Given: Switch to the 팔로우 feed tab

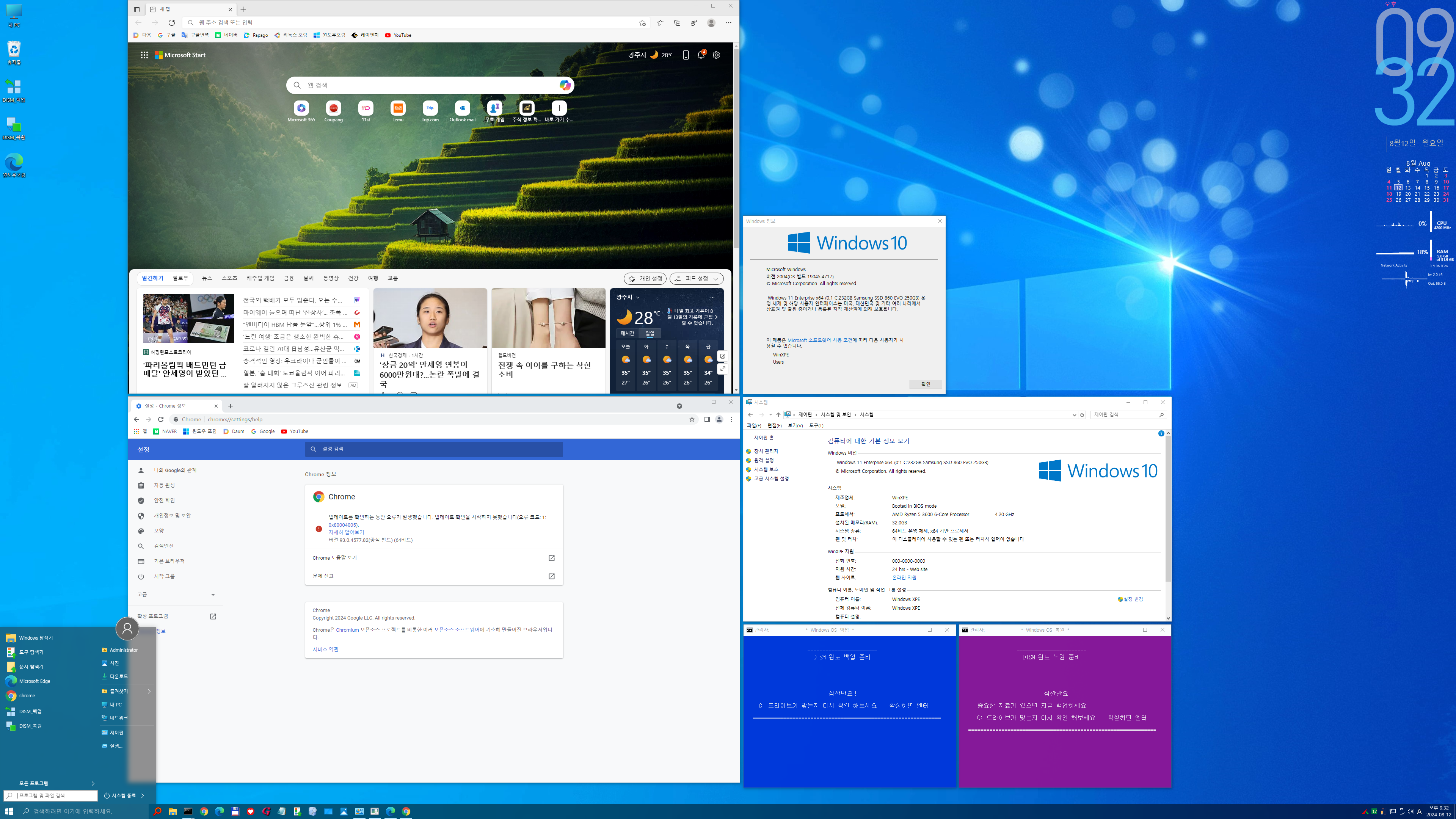Looking at the screenshot, I should pos(180,278).
